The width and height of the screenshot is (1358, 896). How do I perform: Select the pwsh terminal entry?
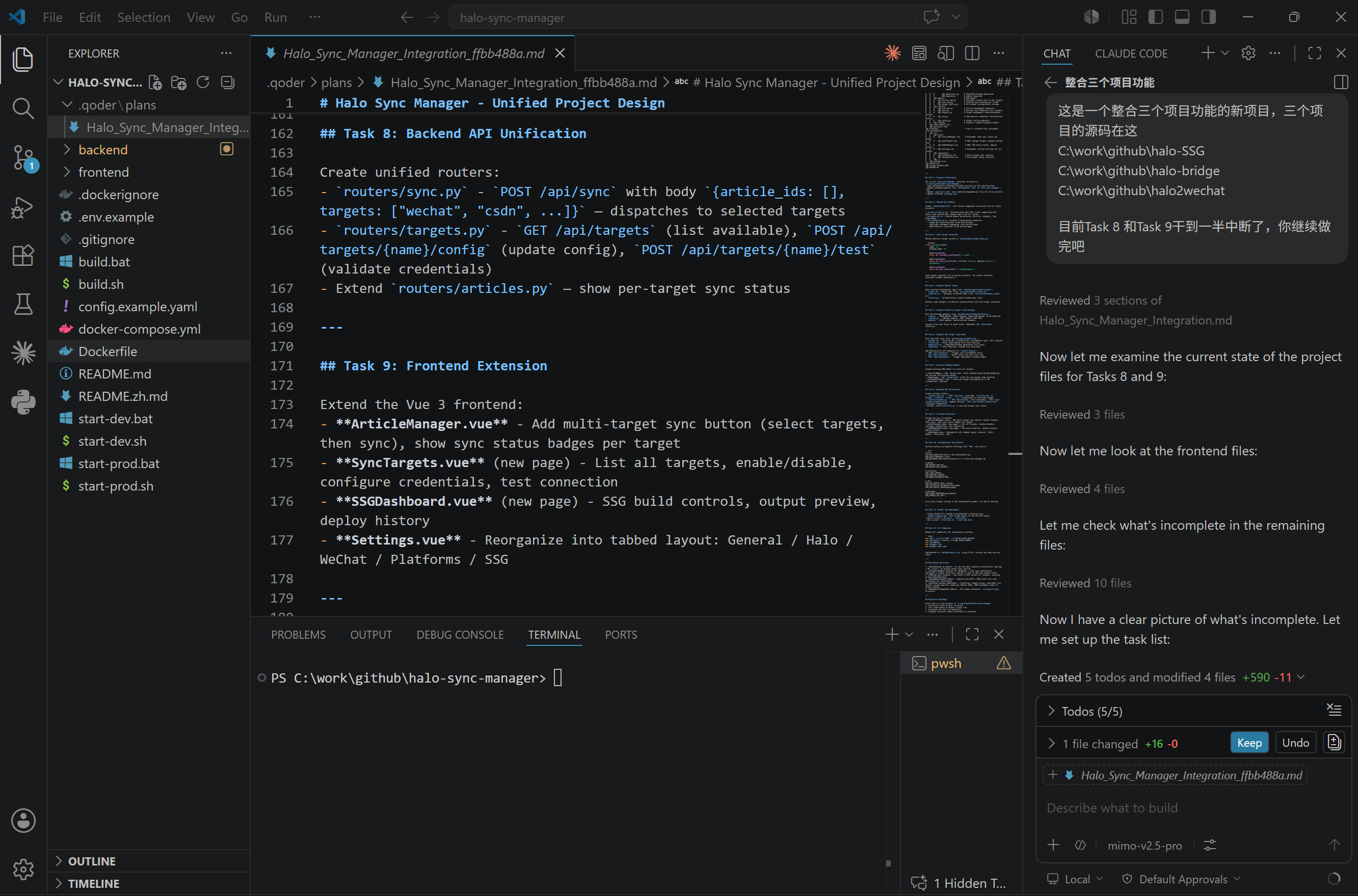[961, 663]
